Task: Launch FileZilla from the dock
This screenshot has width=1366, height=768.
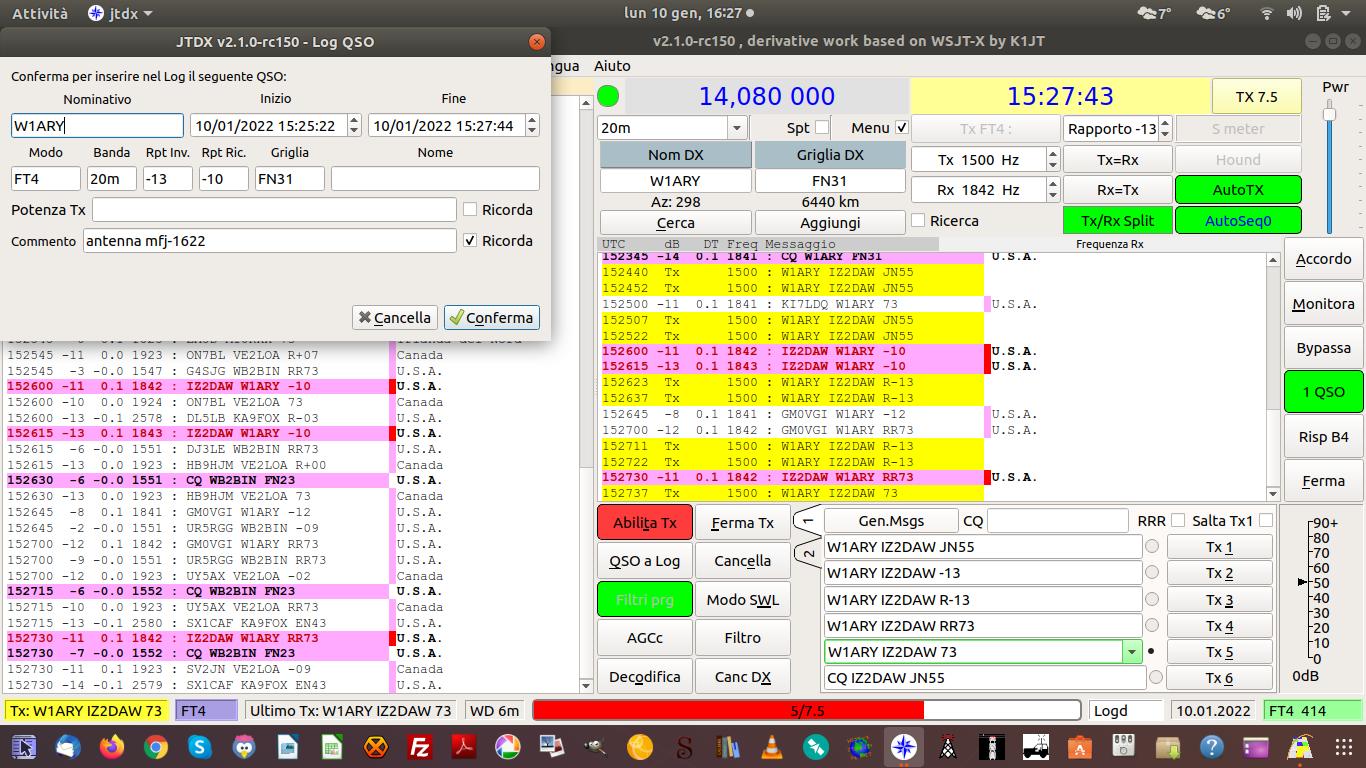Action: pos(420,746)
